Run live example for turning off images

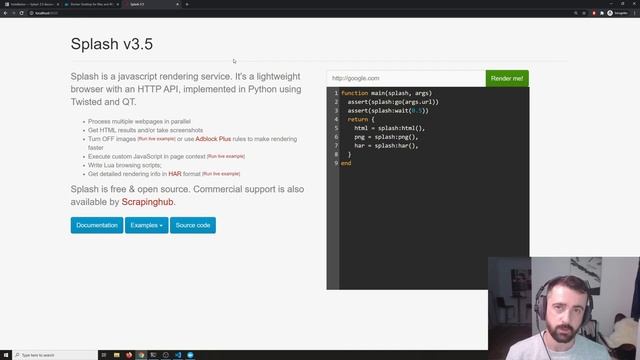coord(156,139)
